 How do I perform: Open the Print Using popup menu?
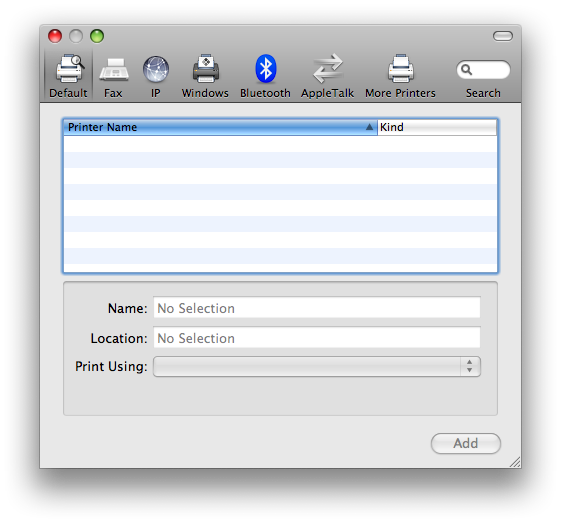317,366
